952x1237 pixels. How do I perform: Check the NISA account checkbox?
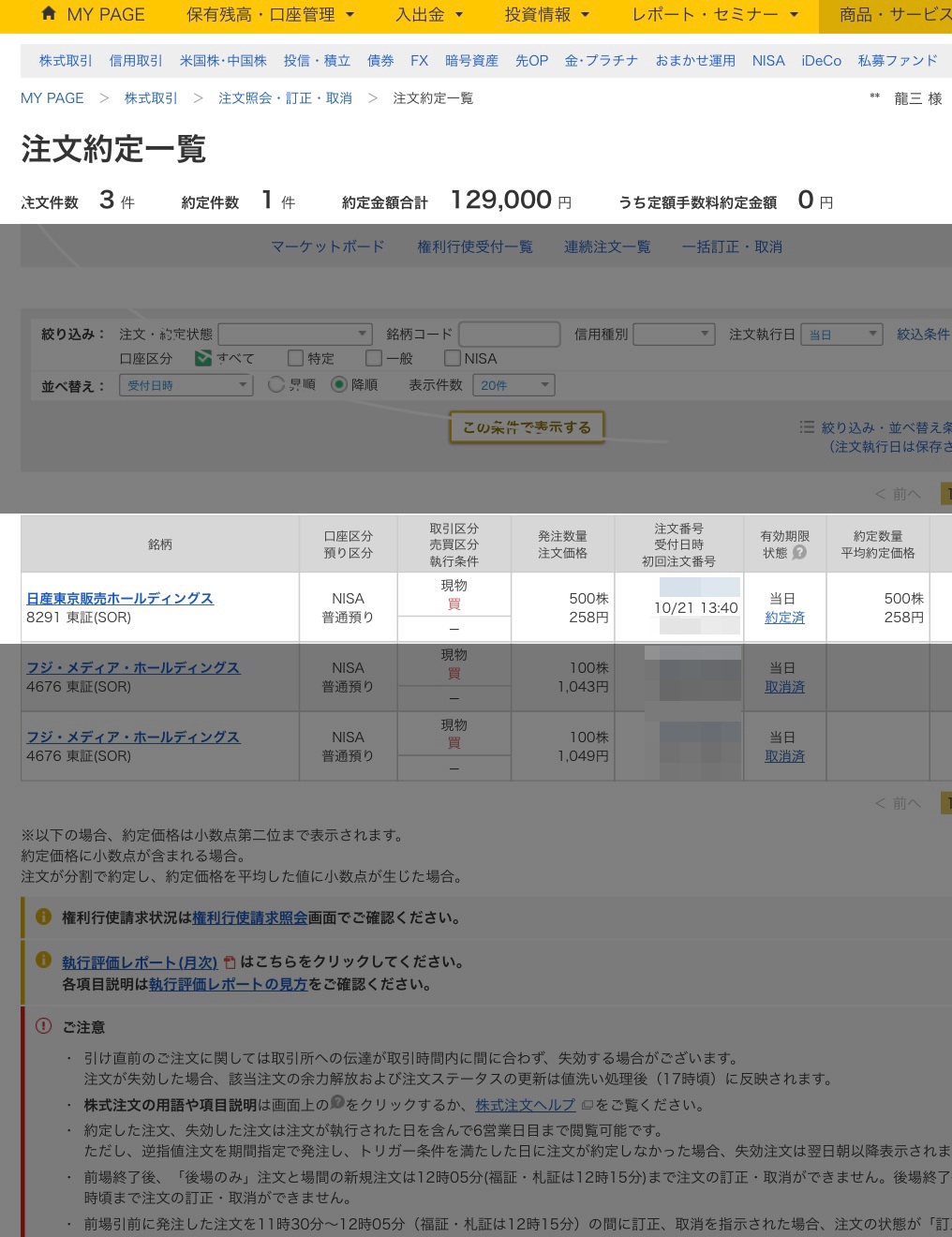453,358
